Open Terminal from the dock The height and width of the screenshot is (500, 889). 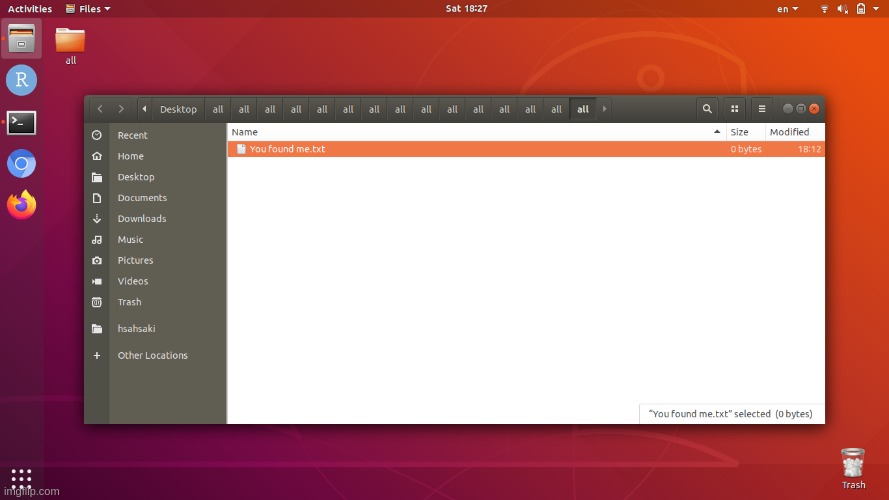(x=22, y=122)
